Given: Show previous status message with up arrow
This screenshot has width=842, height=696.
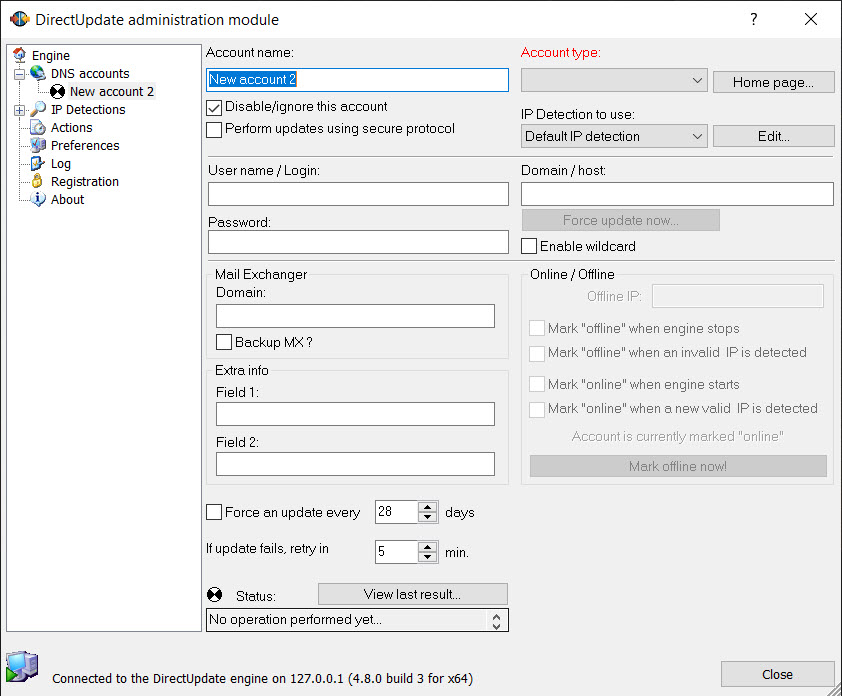Looking at the screenshot, I should pyautogui.click(x=497, y=617).
